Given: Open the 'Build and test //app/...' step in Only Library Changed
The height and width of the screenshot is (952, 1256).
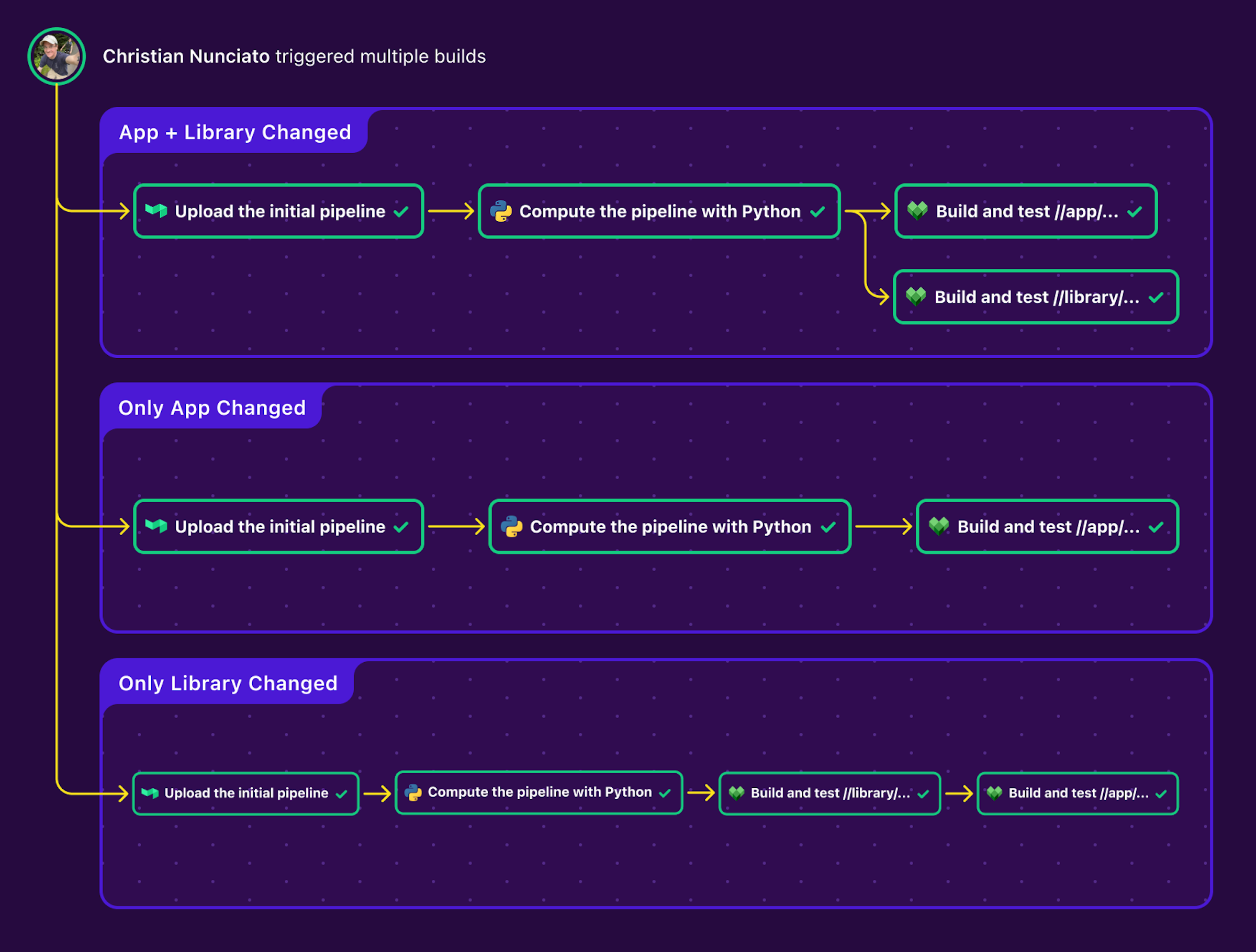Looking at the screenshot, I should (x=1077, y=793).
